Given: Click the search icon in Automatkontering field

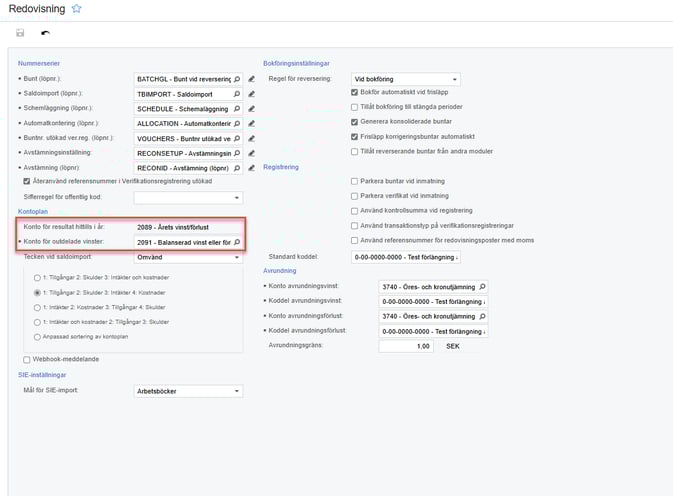Looking at the screenshot, I should [237, 123].
